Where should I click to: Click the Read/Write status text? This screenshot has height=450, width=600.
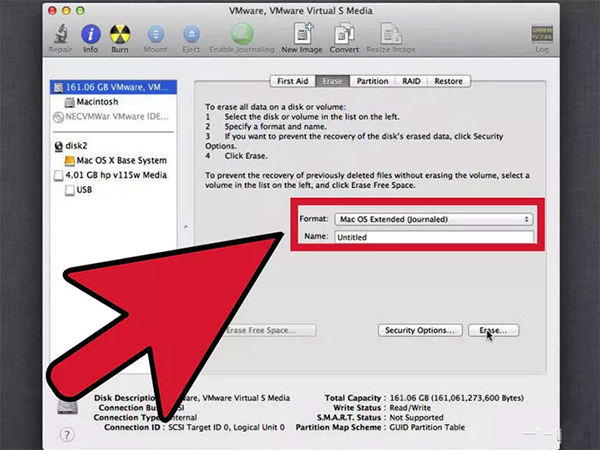tap(410, 408)
